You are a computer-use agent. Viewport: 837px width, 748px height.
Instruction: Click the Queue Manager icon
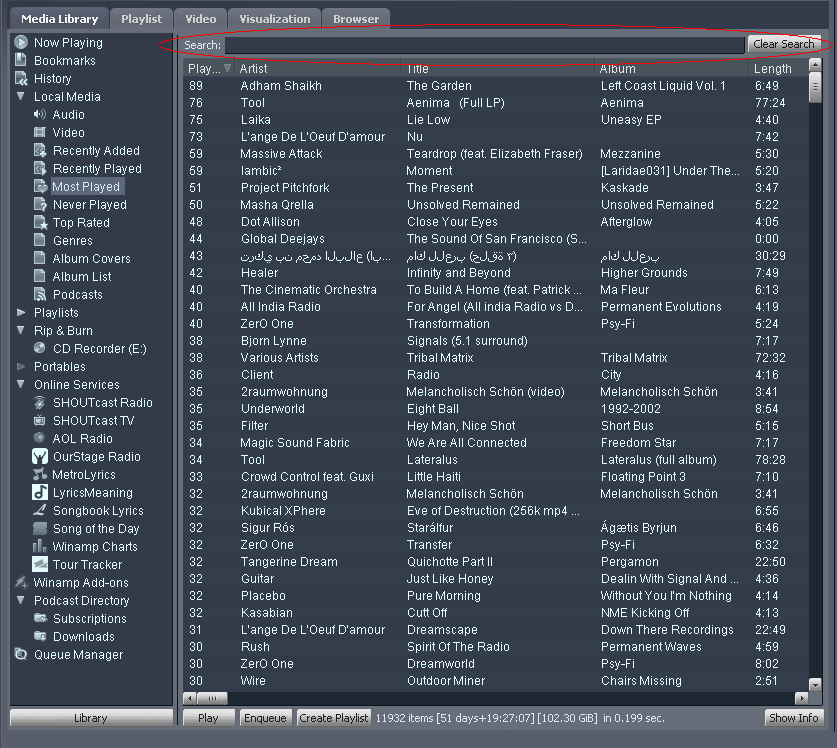click(x=21, y=654)
